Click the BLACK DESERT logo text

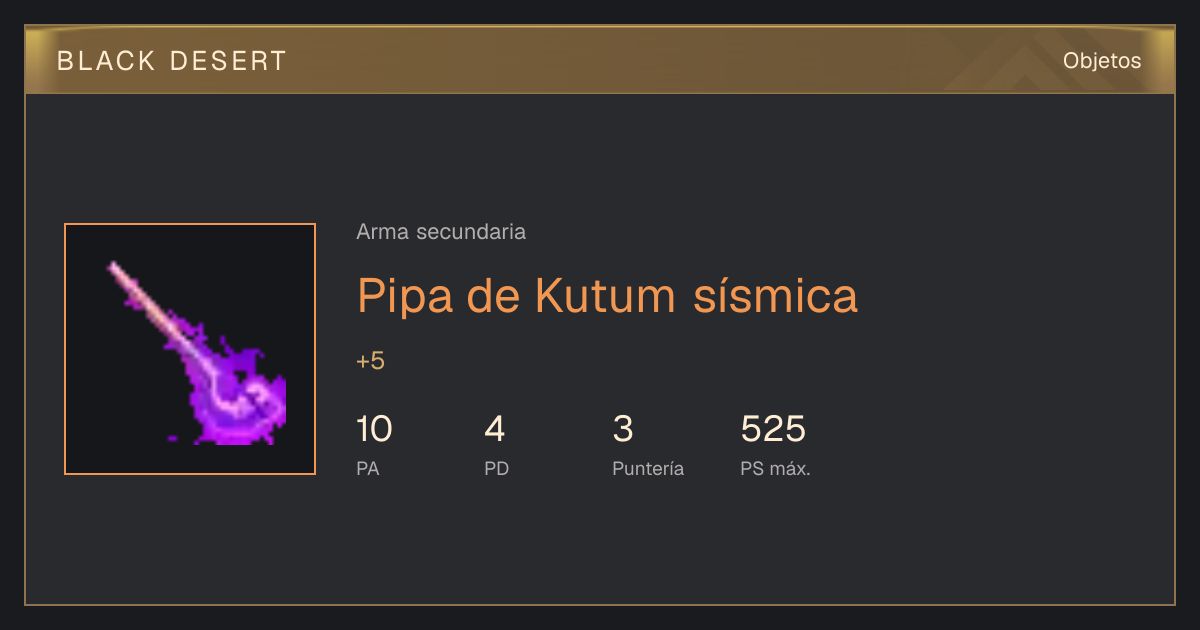[x=172, y=61]
